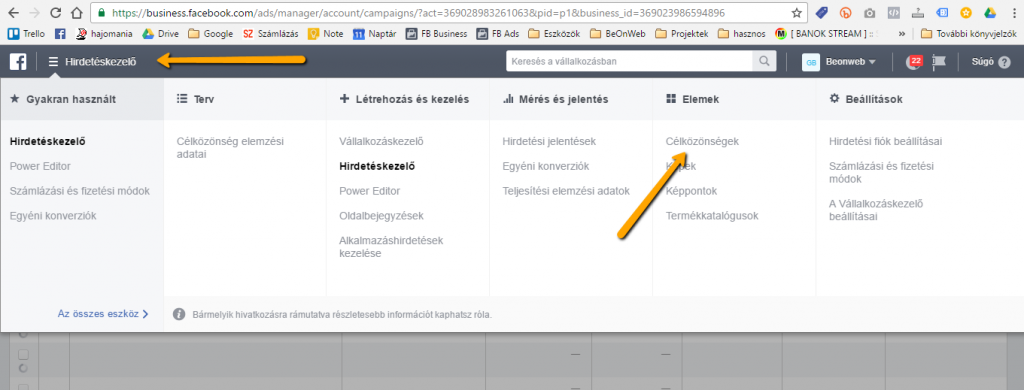Open Power Editor in Létrehozás és kezelés
Image resolution: width=1024 pixels, height=390 pixels.
coord(370,191)
